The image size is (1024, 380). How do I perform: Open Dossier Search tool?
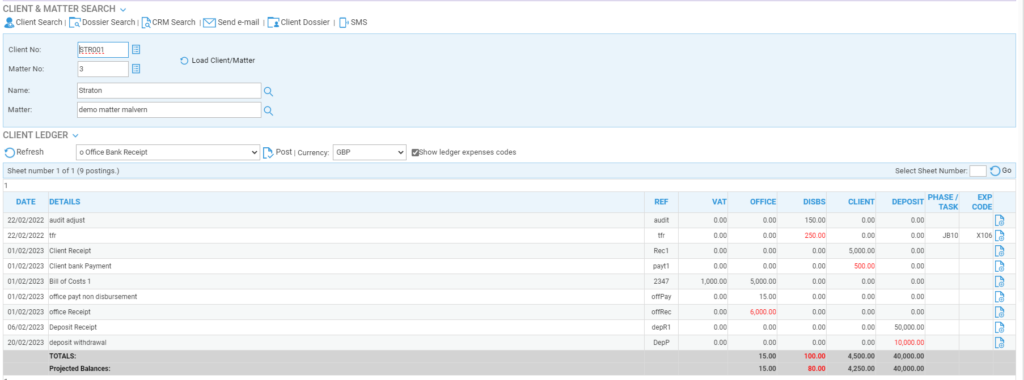(102, 22)
